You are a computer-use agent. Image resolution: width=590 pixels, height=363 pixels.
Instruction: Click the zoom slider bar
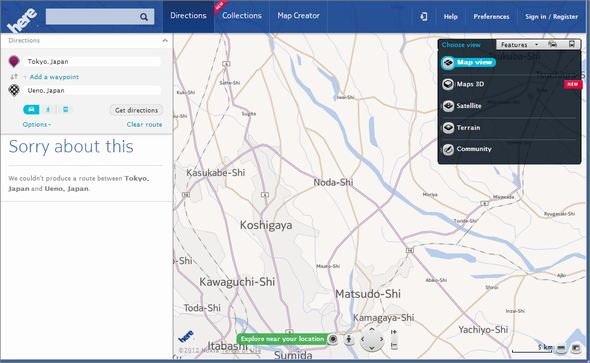click(394, 339)
